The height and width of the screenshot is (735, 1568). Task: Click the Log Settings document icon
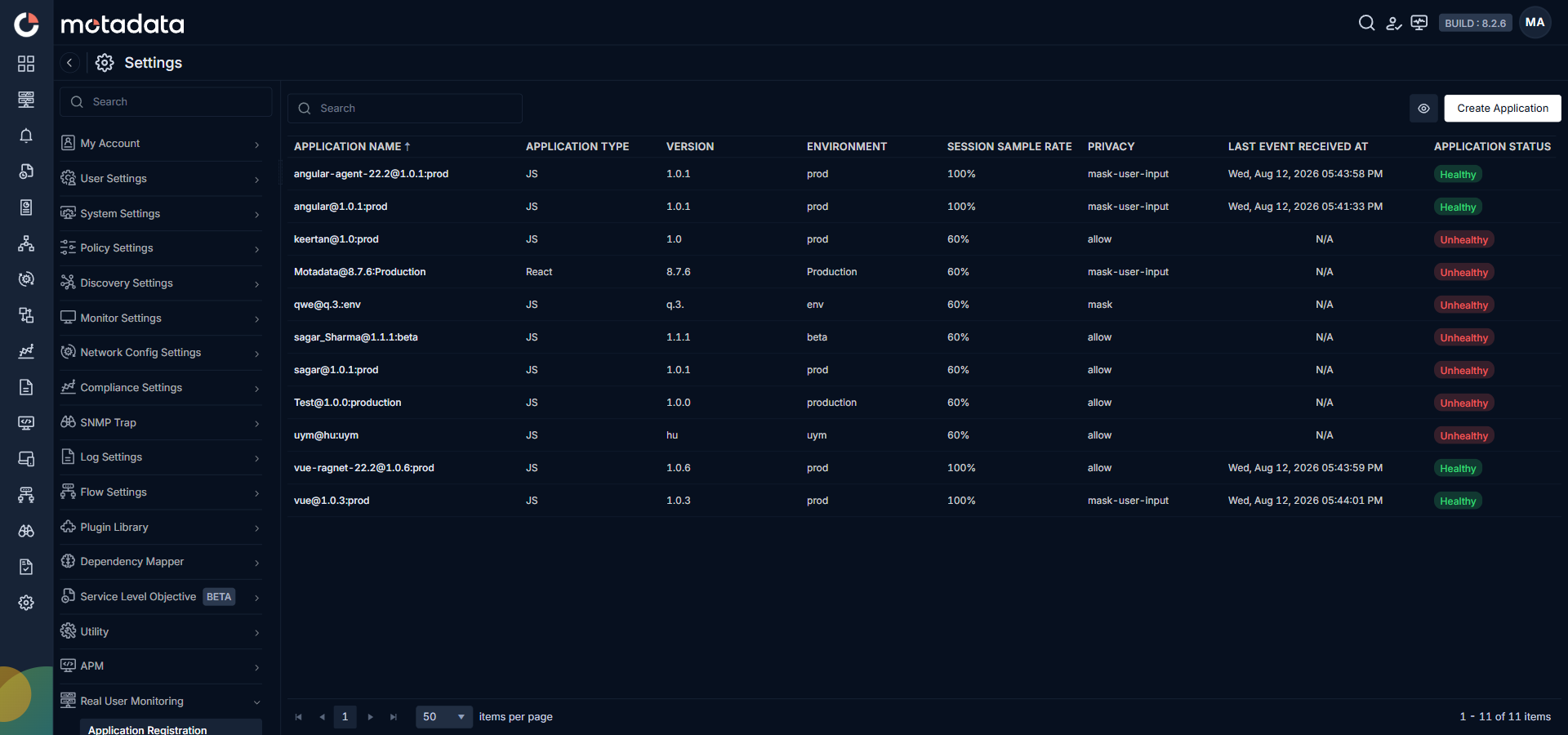68,457
